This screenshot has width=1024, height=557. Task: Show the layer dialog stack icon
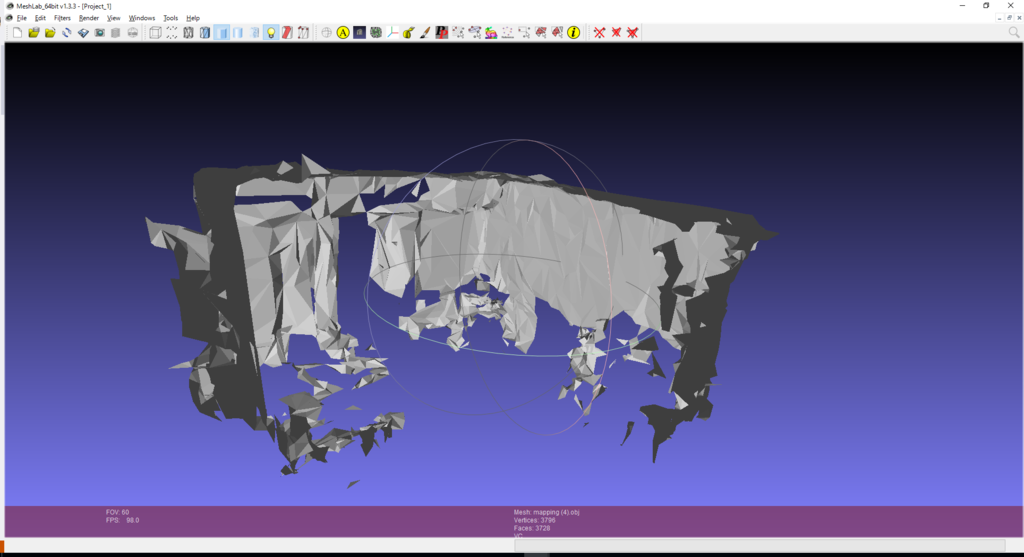[116, 33]
